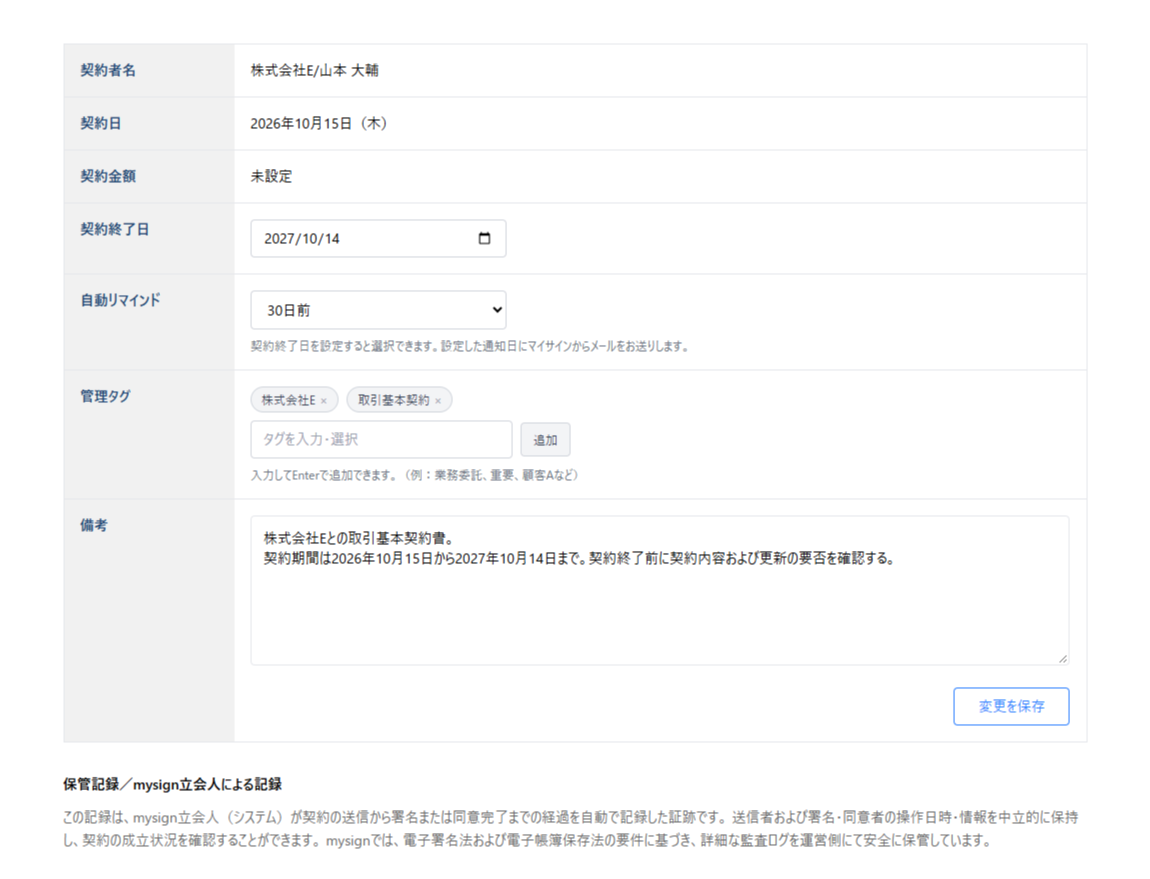Click the 追加 button
The width and height of the screenshot is (1150, 879).
[545, 440]
